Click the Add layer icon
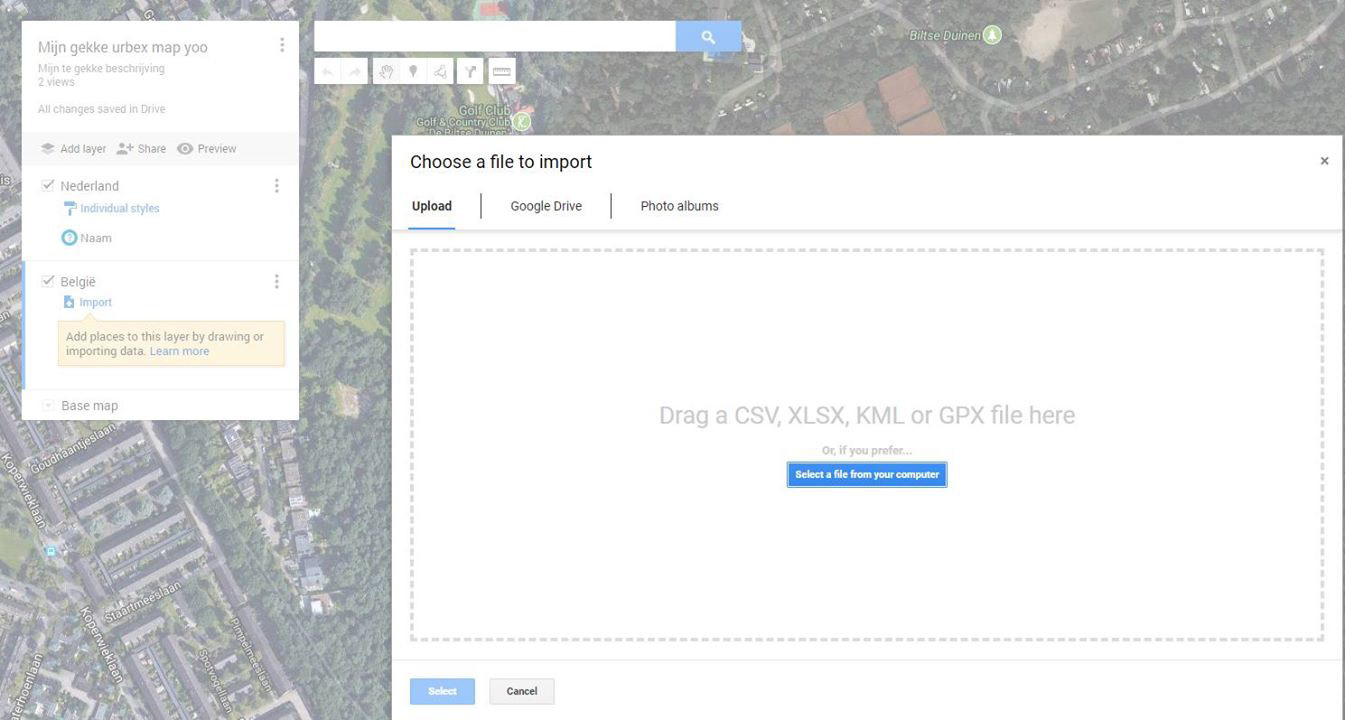This screenshot has height=720, width=1345. 47,148
